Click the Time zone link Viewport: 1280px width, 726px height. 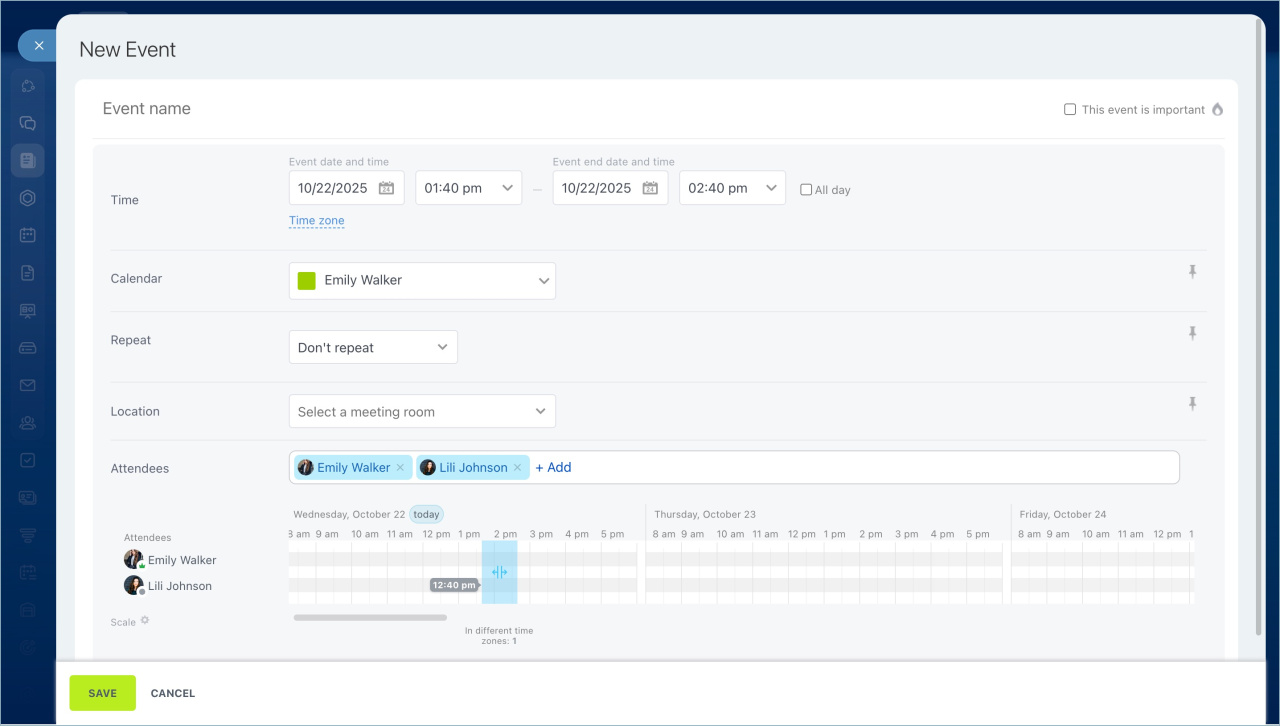pos(316,221)
